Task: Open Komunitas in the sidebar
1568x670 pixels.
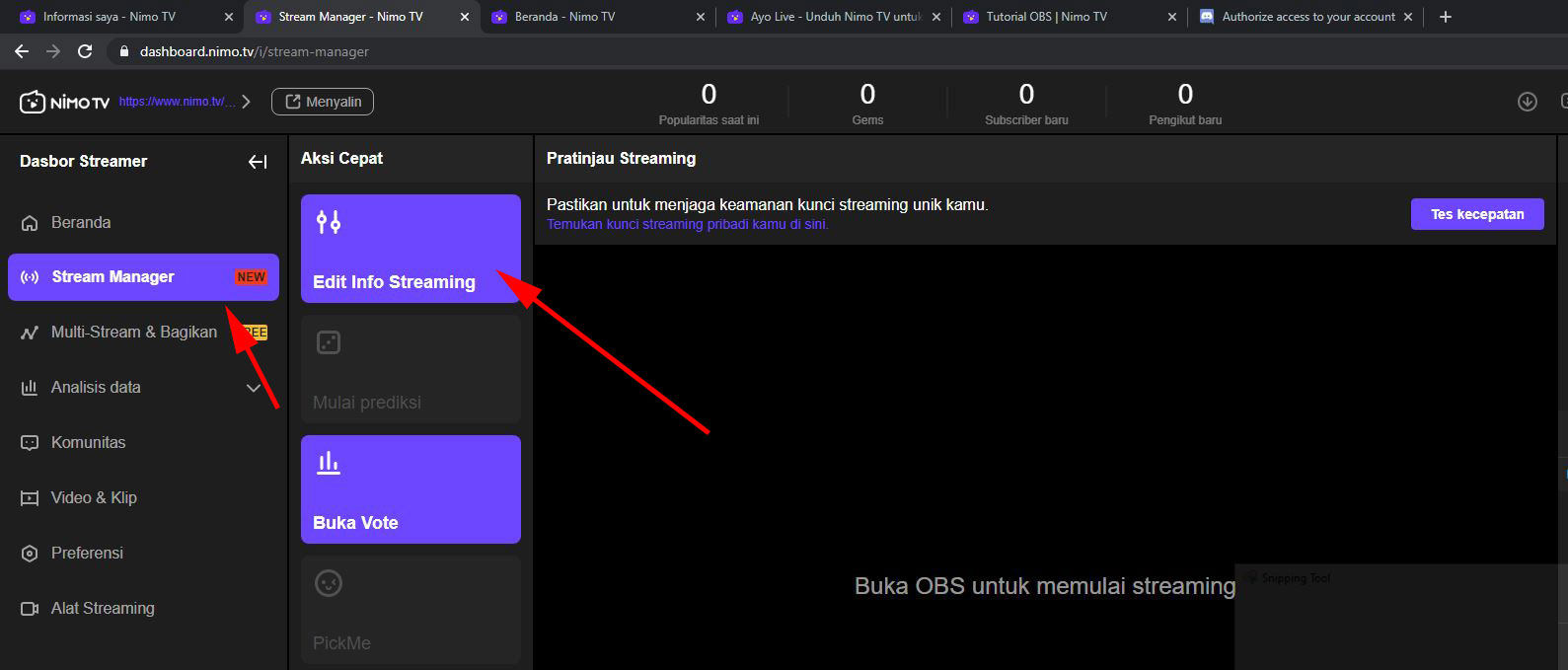Action: click(x=144, y=443)
